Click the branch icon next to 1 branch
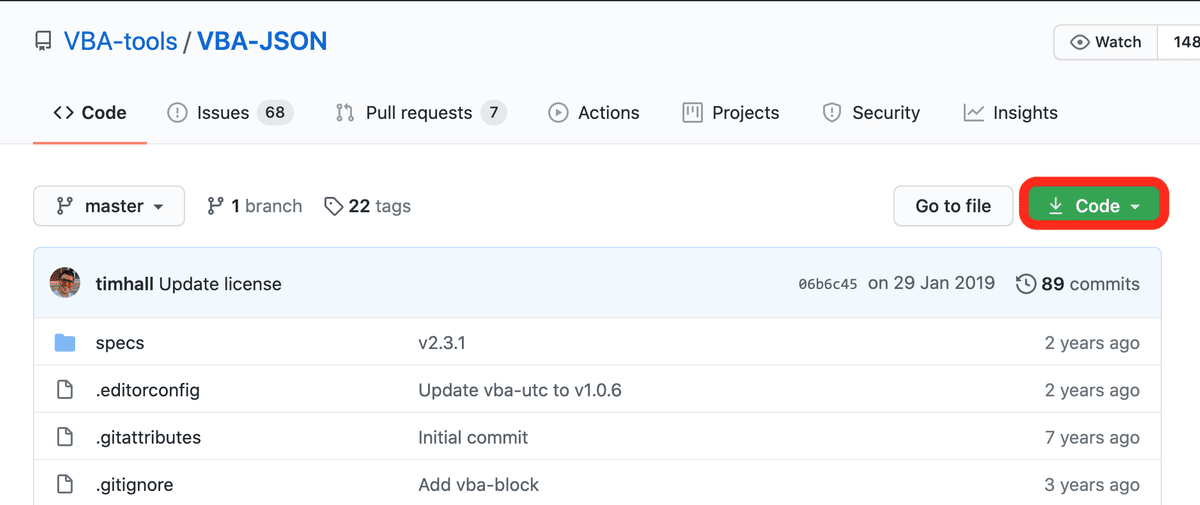 click(215, 206)
